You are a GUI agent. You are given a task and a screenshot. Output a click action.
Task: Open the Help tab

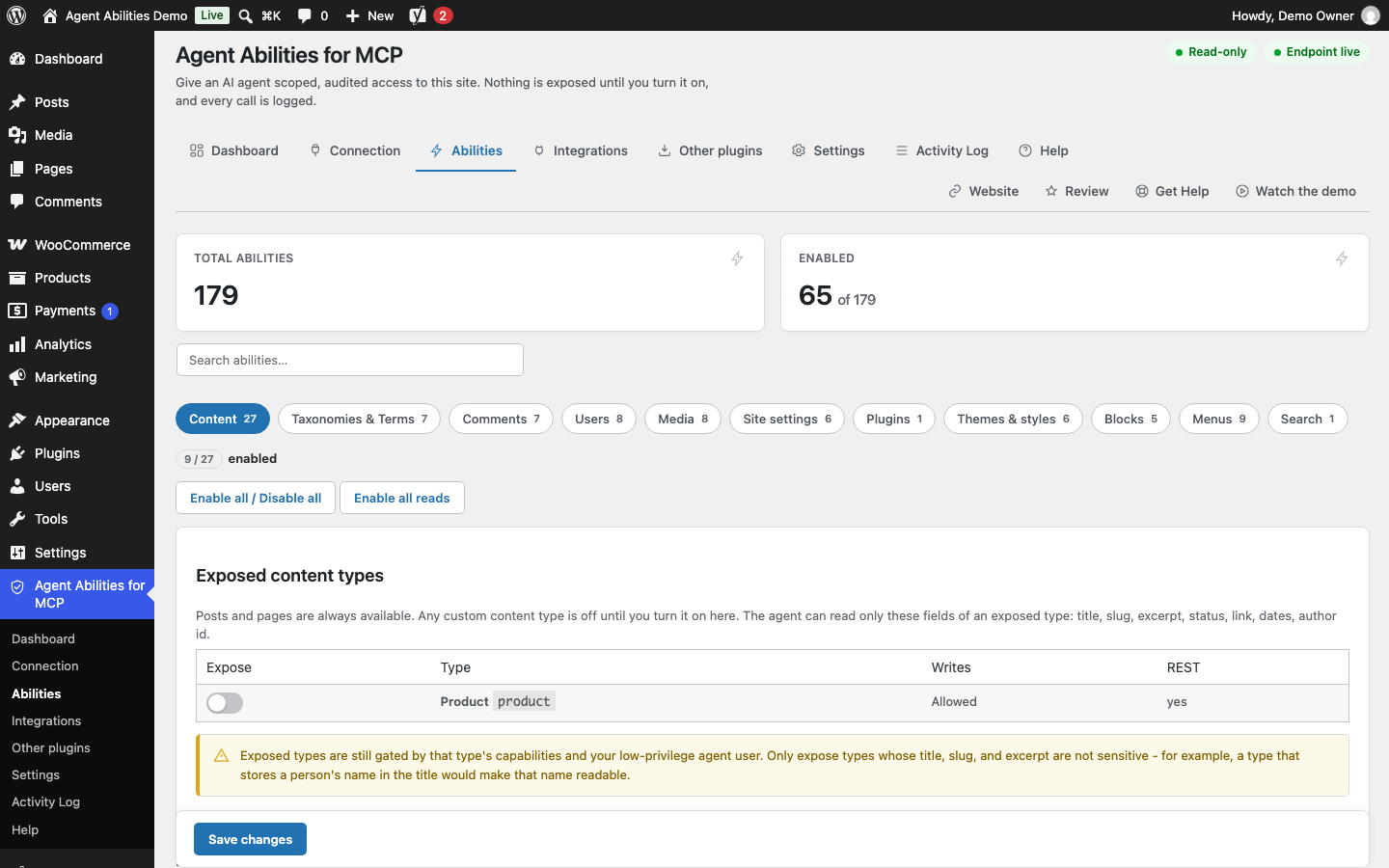coord(1044,150)
